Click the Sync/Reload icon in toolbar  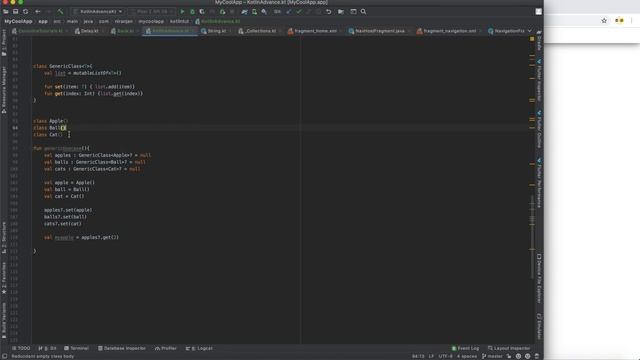25,12
